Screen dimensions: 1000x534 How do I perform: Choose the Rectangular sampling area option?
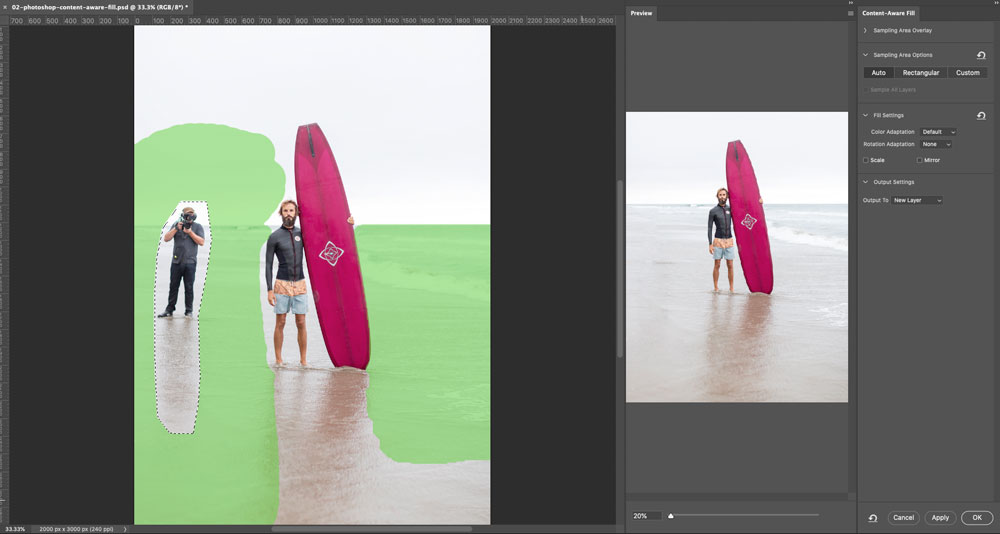tap(920, 73)
